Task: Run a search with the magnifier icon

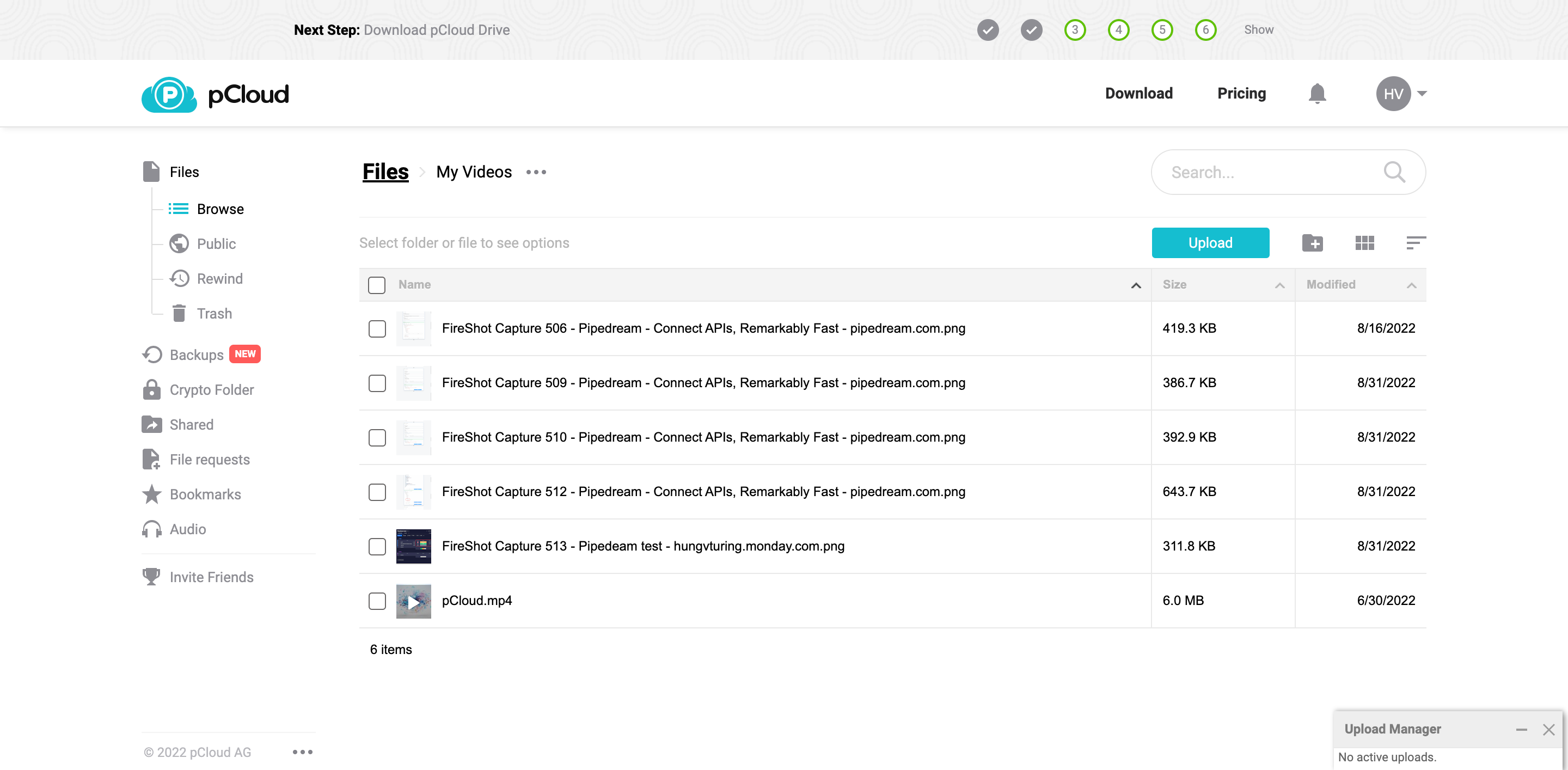Action: (1394, 172)
